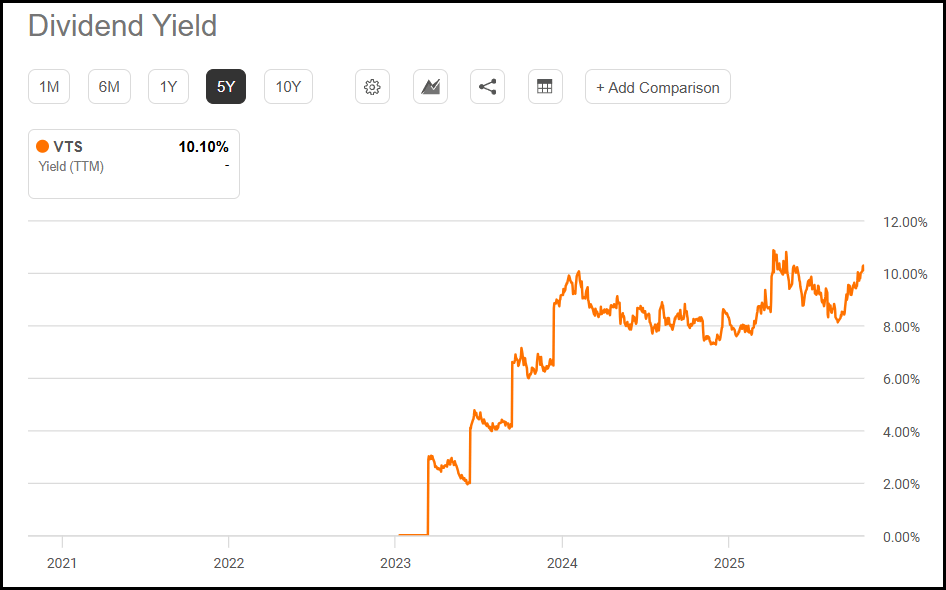The image size is (946, 590).
Task: Click the chart type mountain icon
Action: click(x=430, y=87)
